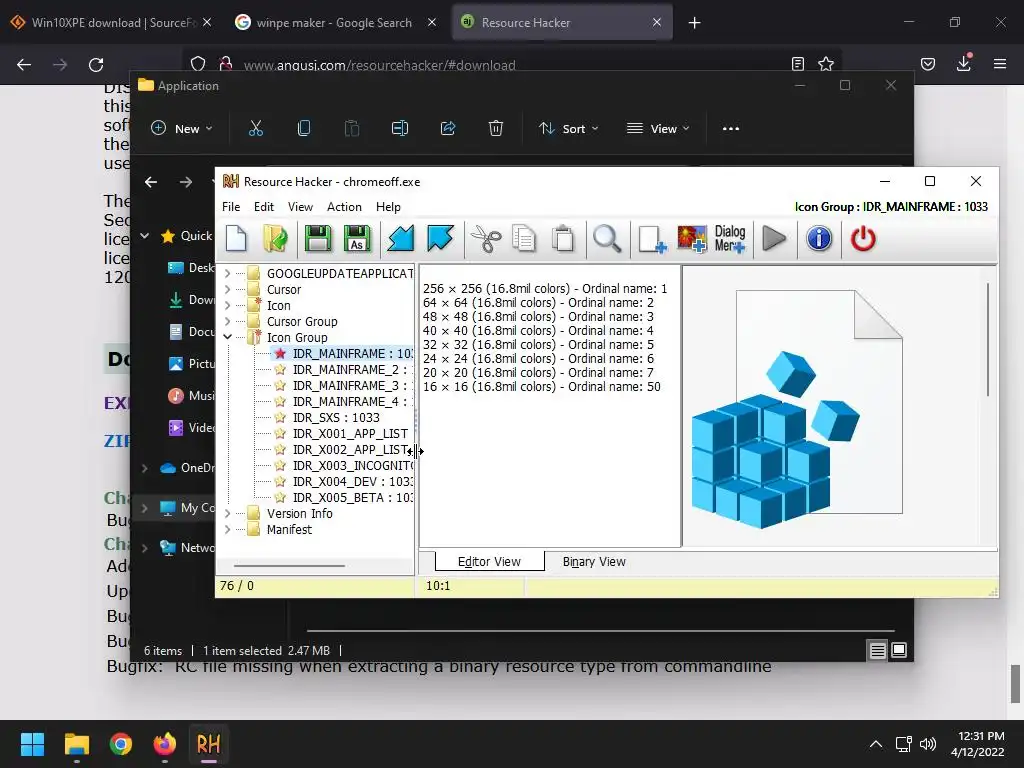
Task: Click Copy icon in the Application explorer toolbar
Action: [x=304, y=129]
